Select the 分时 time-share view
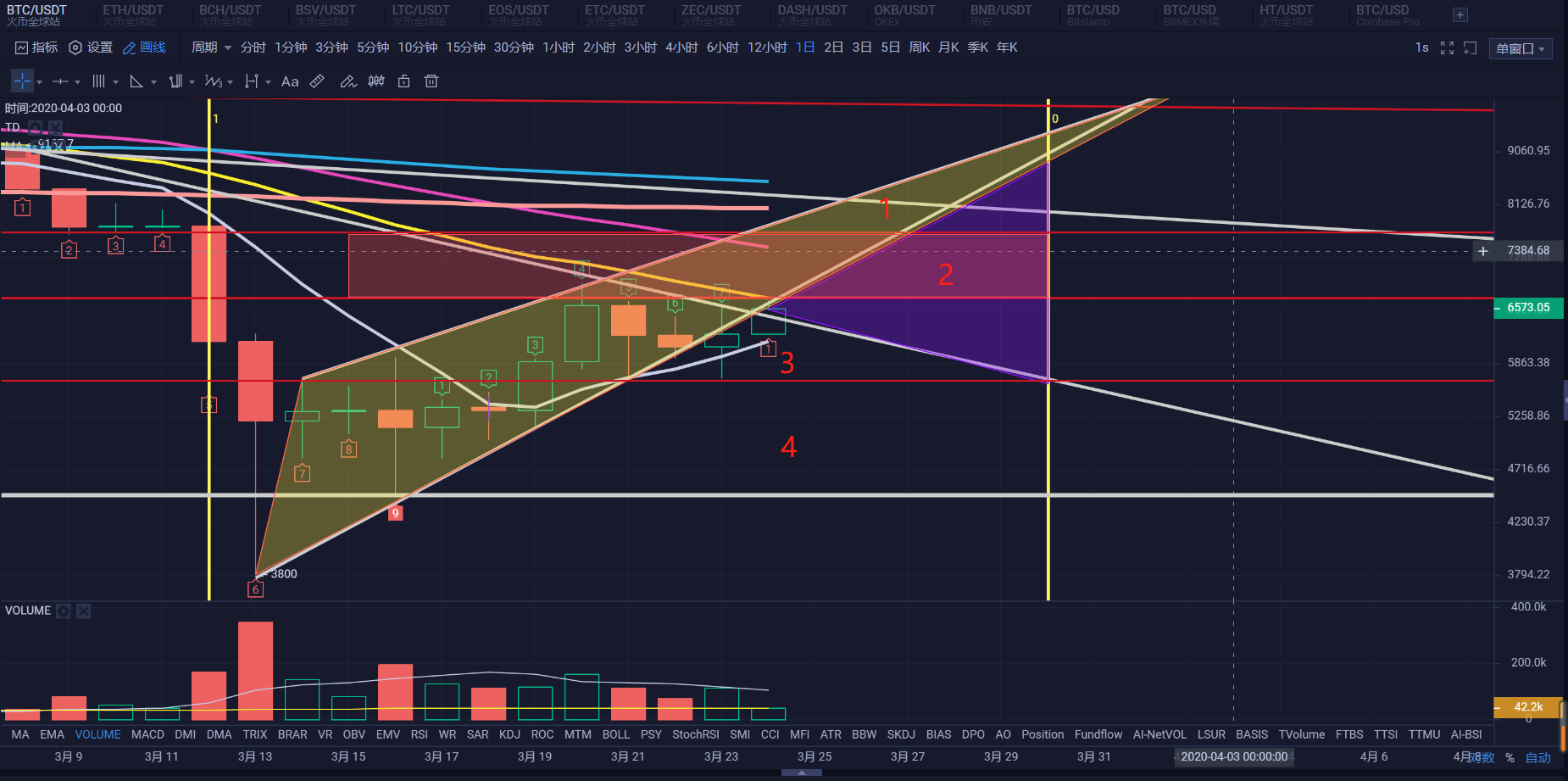This screenshot has height=781, width=1568. 253,47
